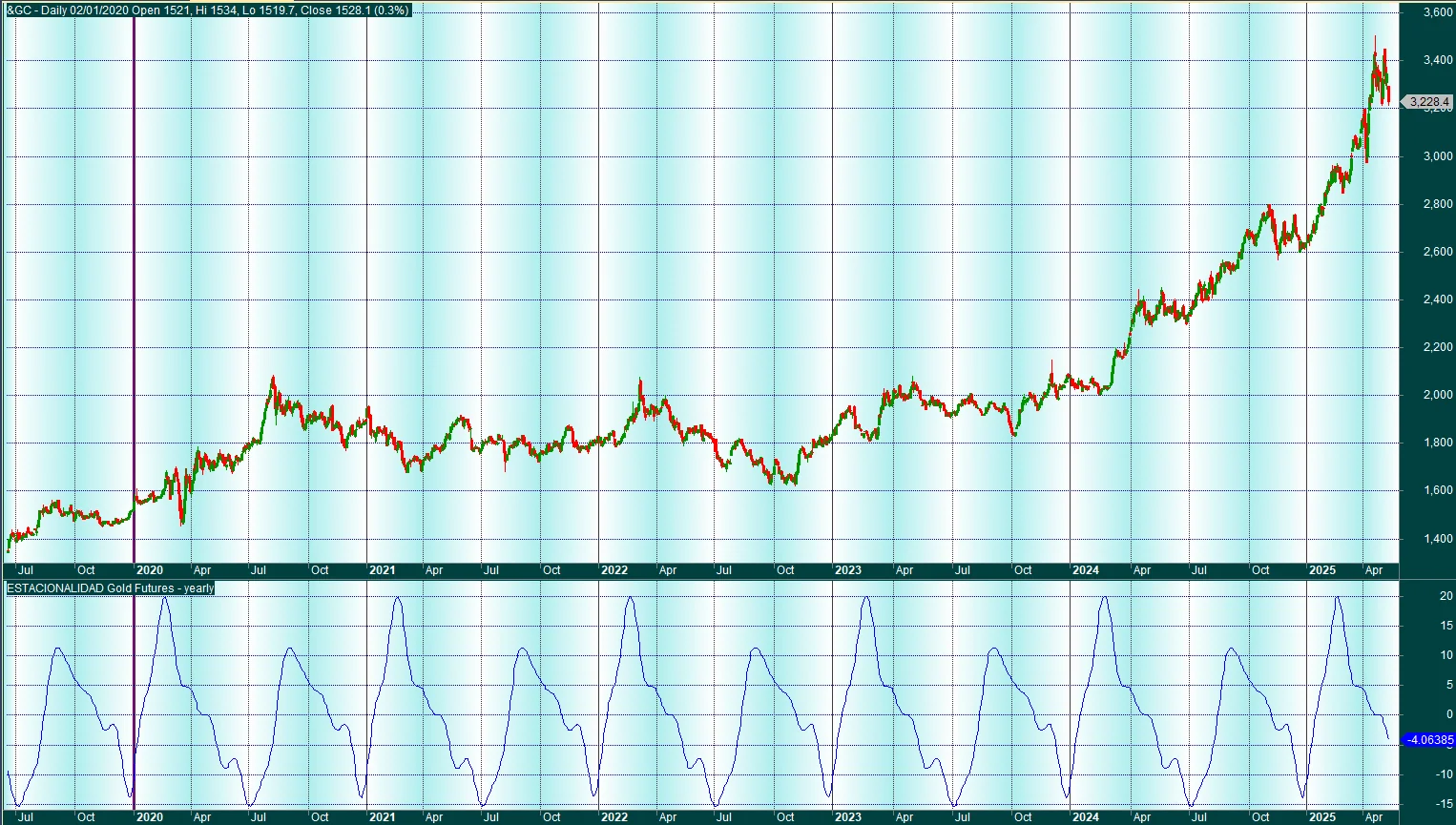
Task: Click the 3,600 price axis label
Action: tap(1438, 13)
